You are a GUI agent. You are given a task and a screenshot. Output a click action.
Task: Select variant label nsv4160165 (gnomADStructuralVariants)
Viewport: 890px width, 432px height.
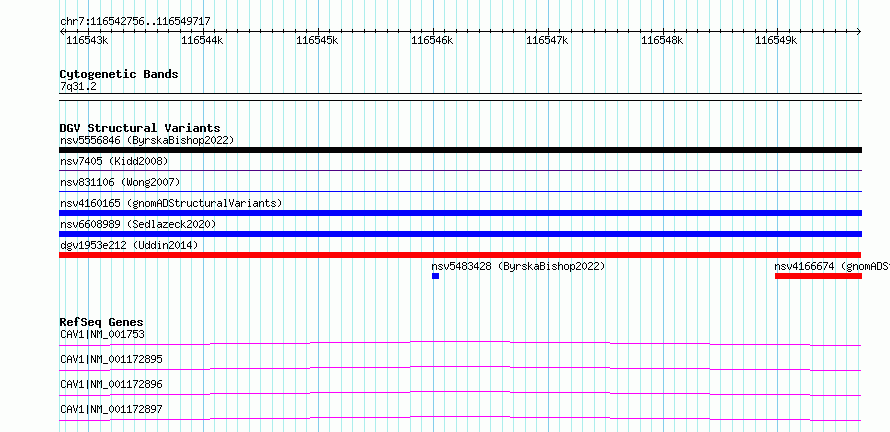click(x=171, y=203)
